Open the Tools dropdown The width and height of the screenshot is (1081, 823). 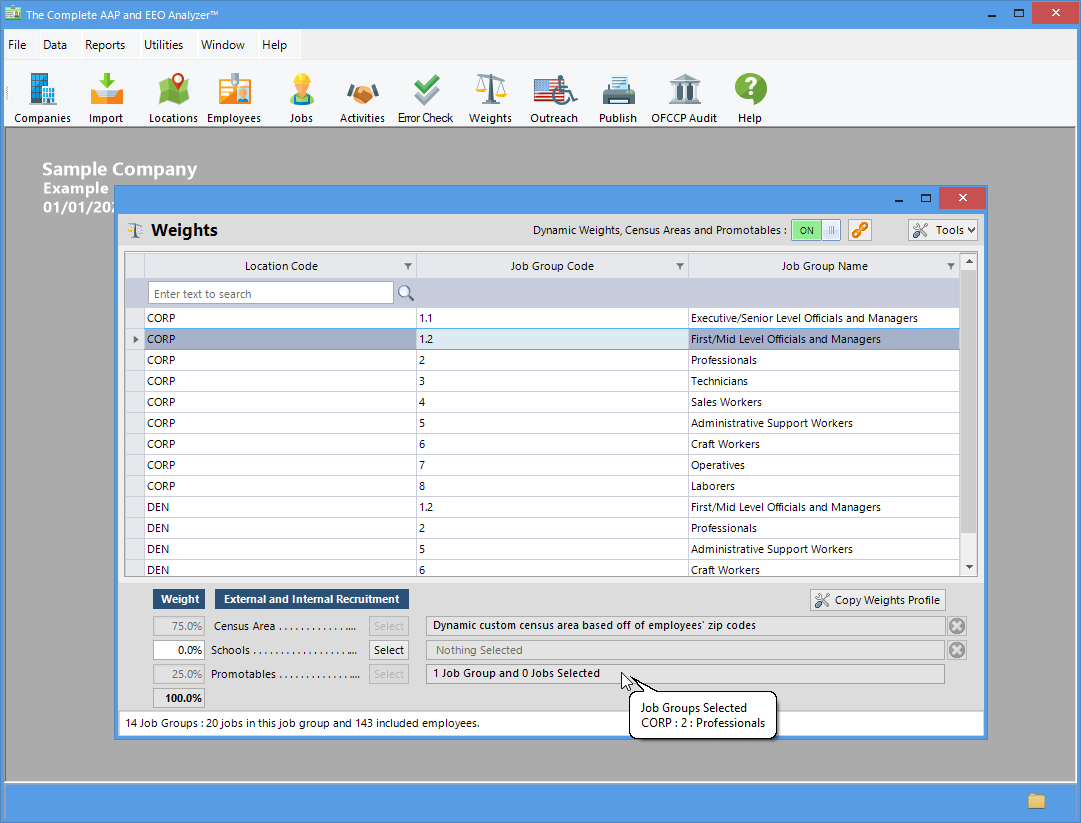click(x=942, y=230)
